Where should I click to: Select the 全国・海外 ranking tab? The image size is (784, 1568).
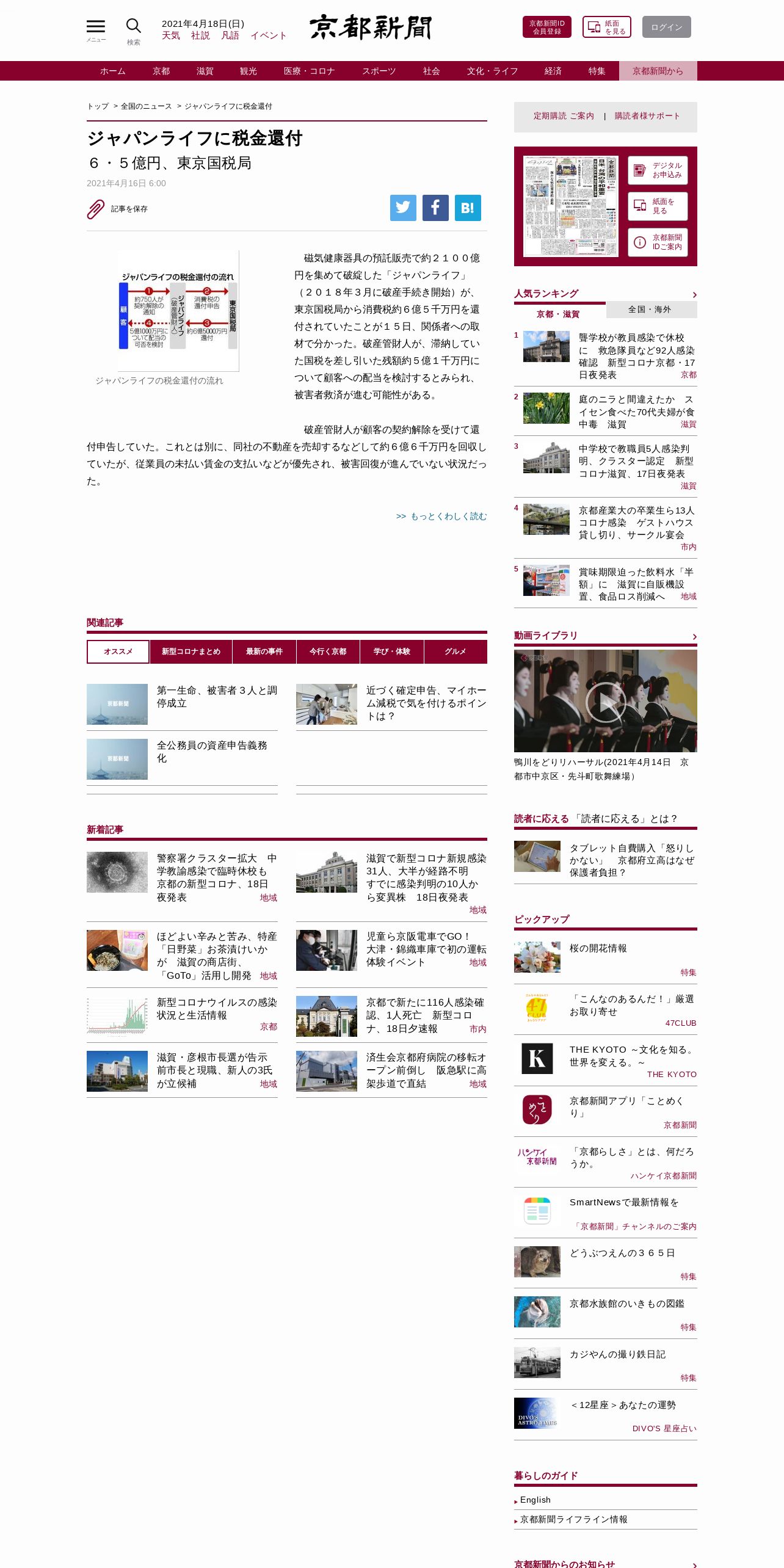coord(651,310)
